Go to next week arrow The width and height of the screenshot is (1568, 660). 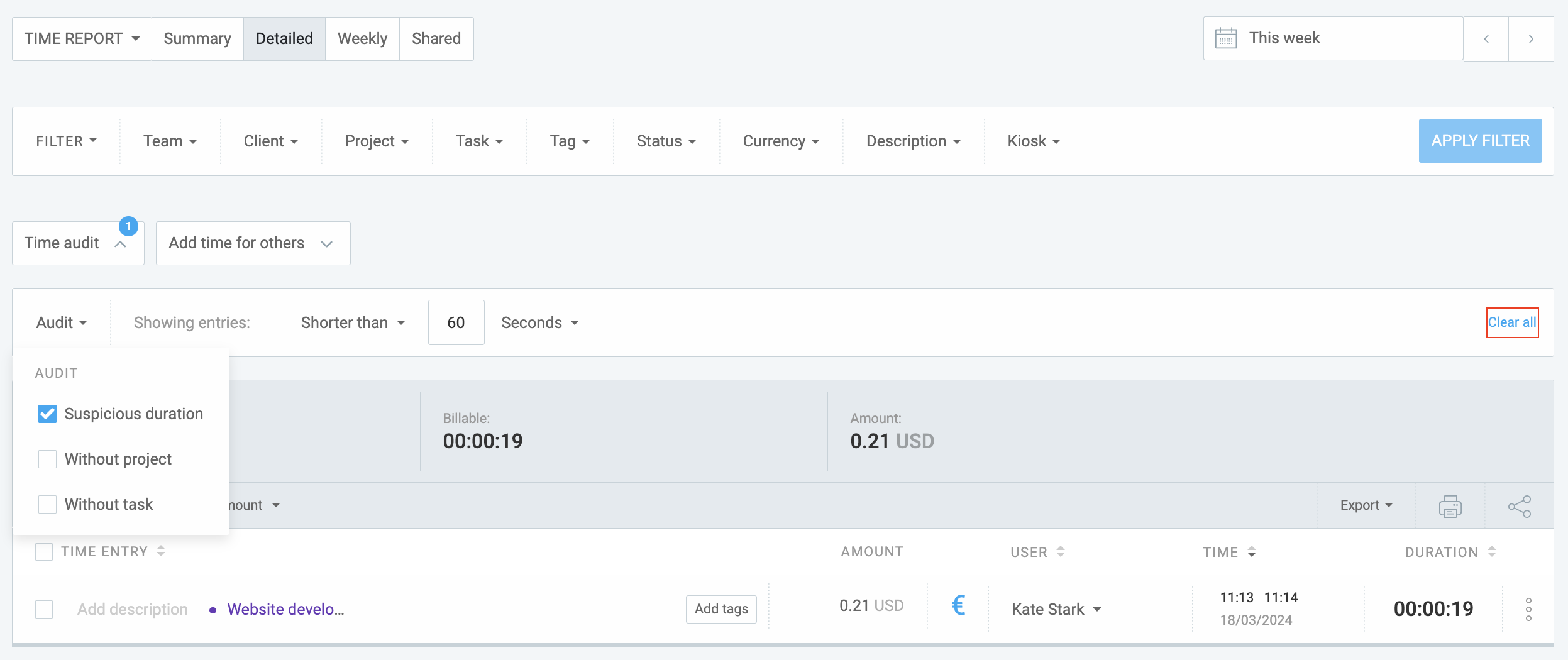click(1531, 39)
